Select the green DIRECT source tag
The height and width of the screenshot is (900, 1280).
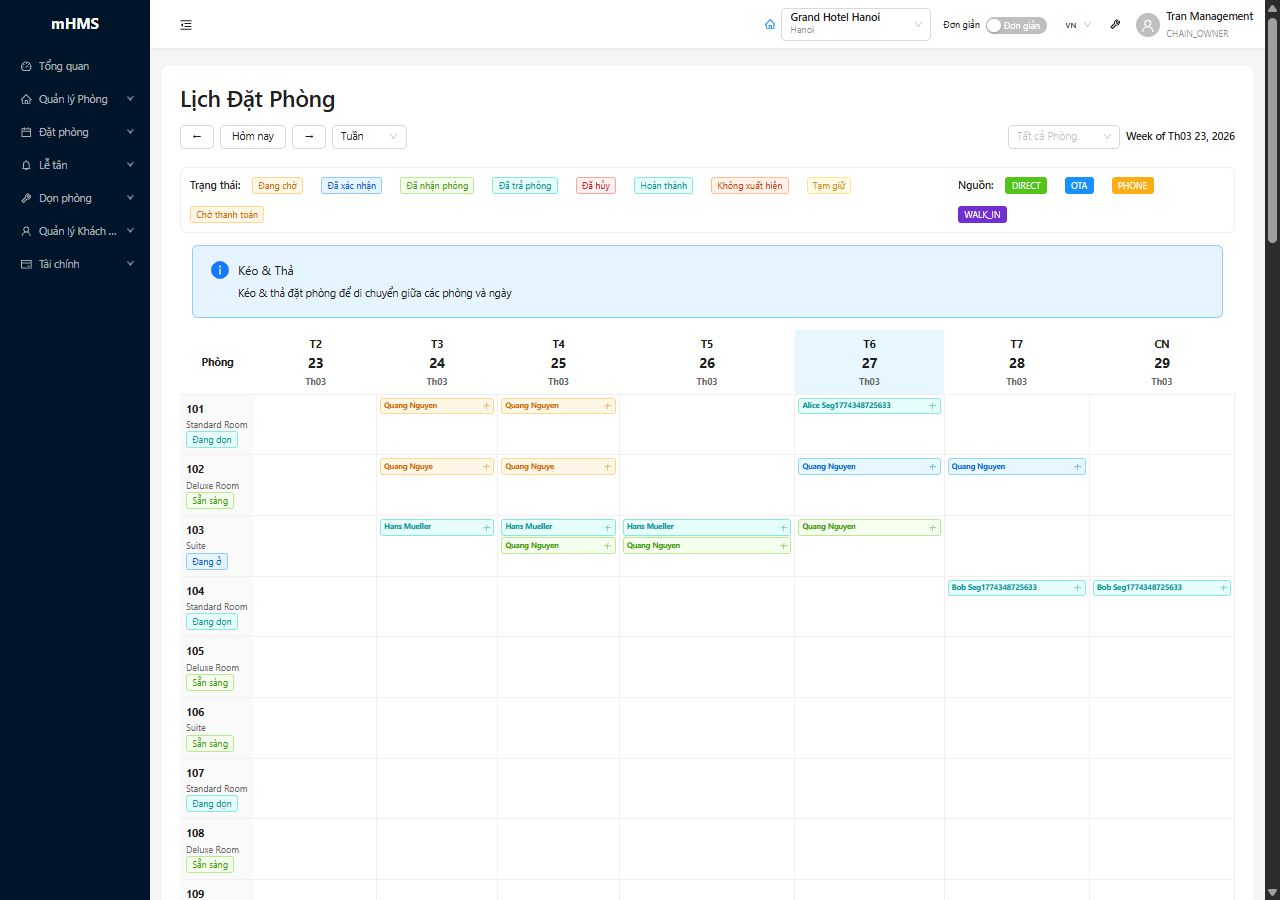(x=1025, y=186)
